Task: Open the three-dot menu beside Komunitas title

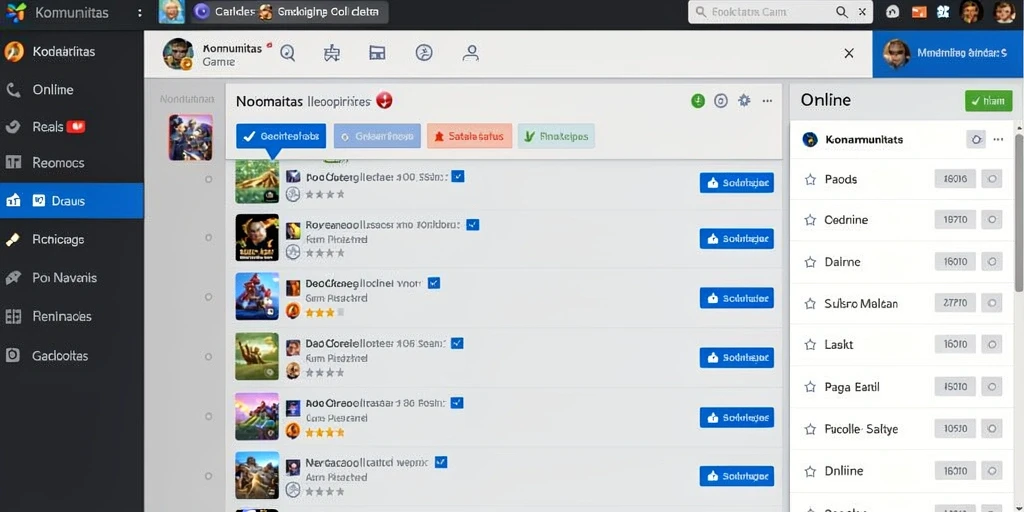Action: [x=140, y=12]
